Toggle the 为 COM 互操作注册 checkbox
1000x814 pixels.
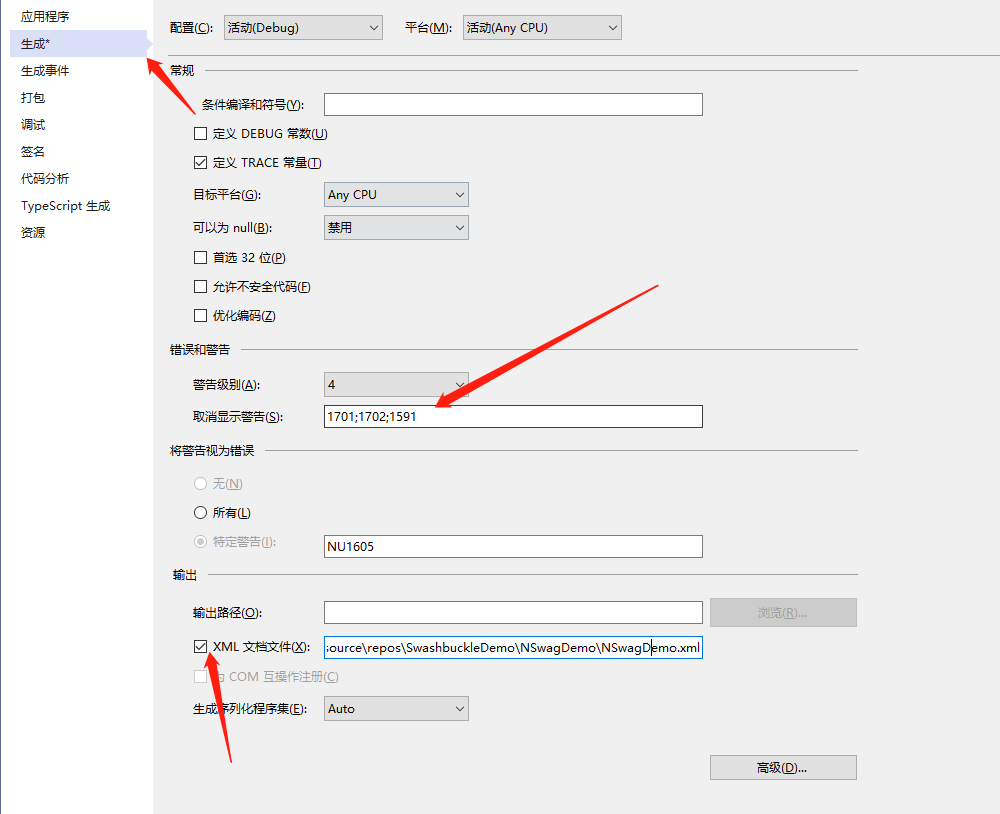200,676
